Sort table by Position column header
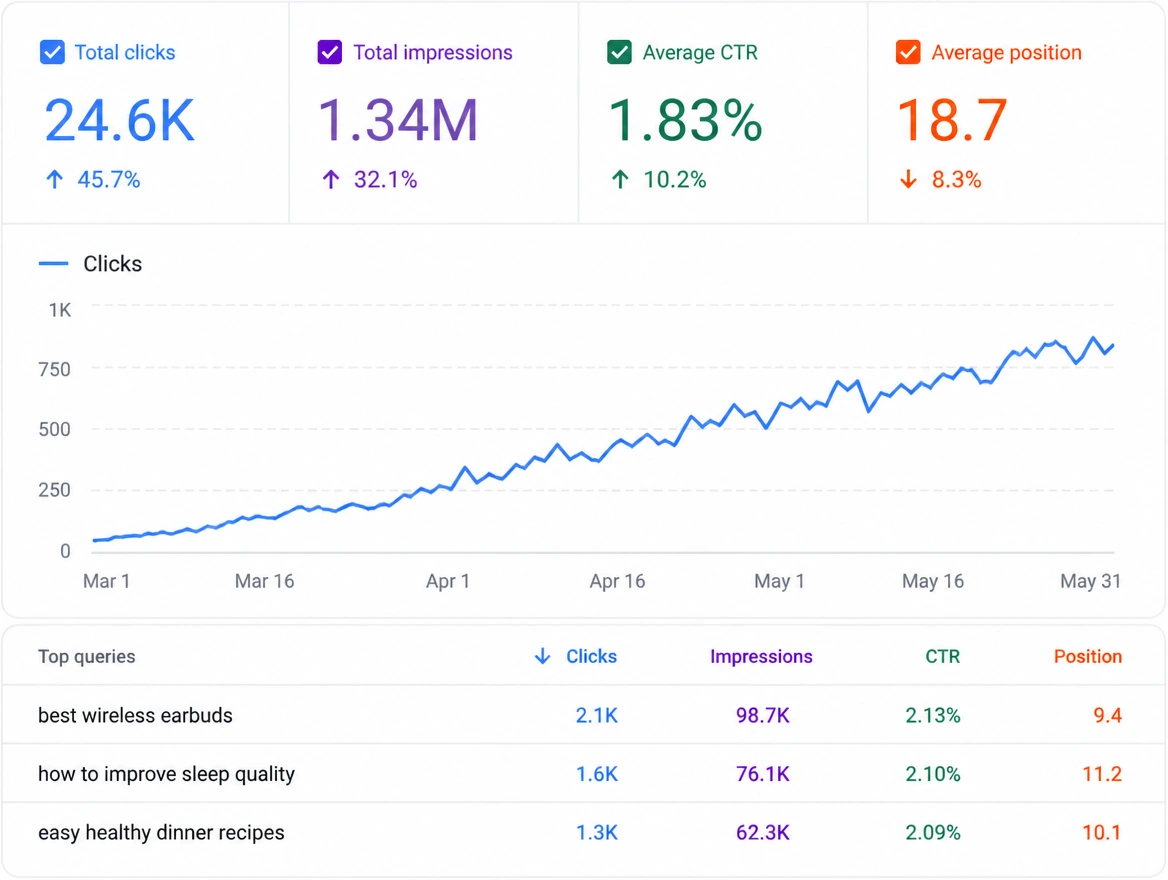 [x=1088, y=656]
